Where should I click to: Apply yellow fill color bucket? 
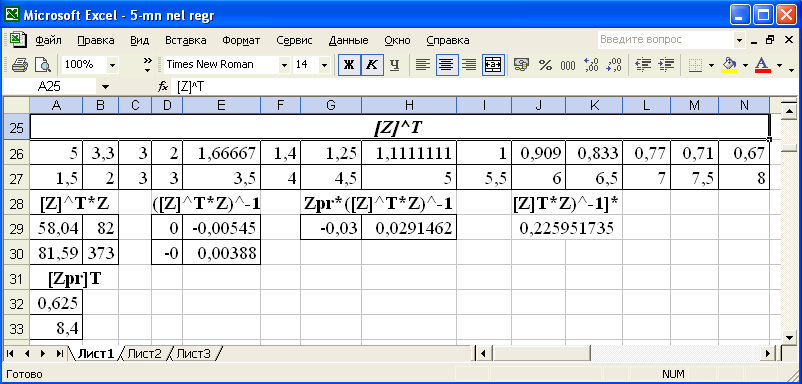[729, 65]
